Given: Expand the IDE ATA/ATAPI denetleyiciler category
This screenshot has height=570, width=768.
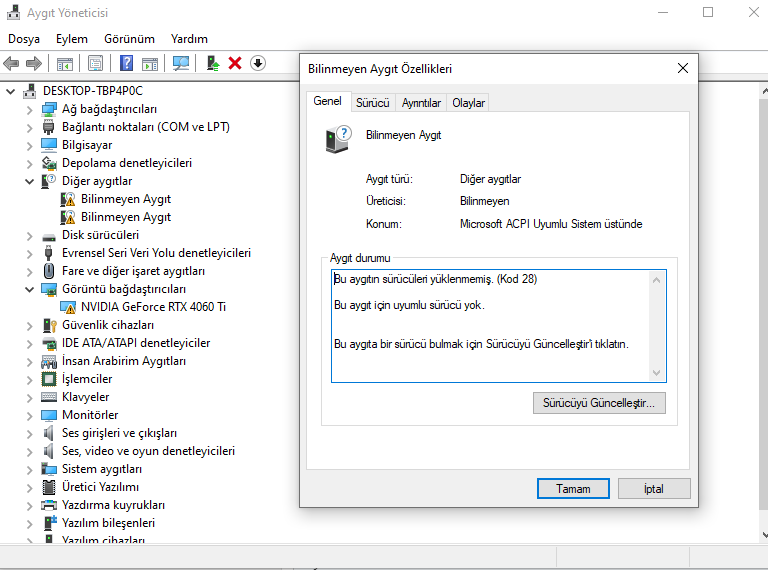Looking at the screenshot, I should (29, 344).
